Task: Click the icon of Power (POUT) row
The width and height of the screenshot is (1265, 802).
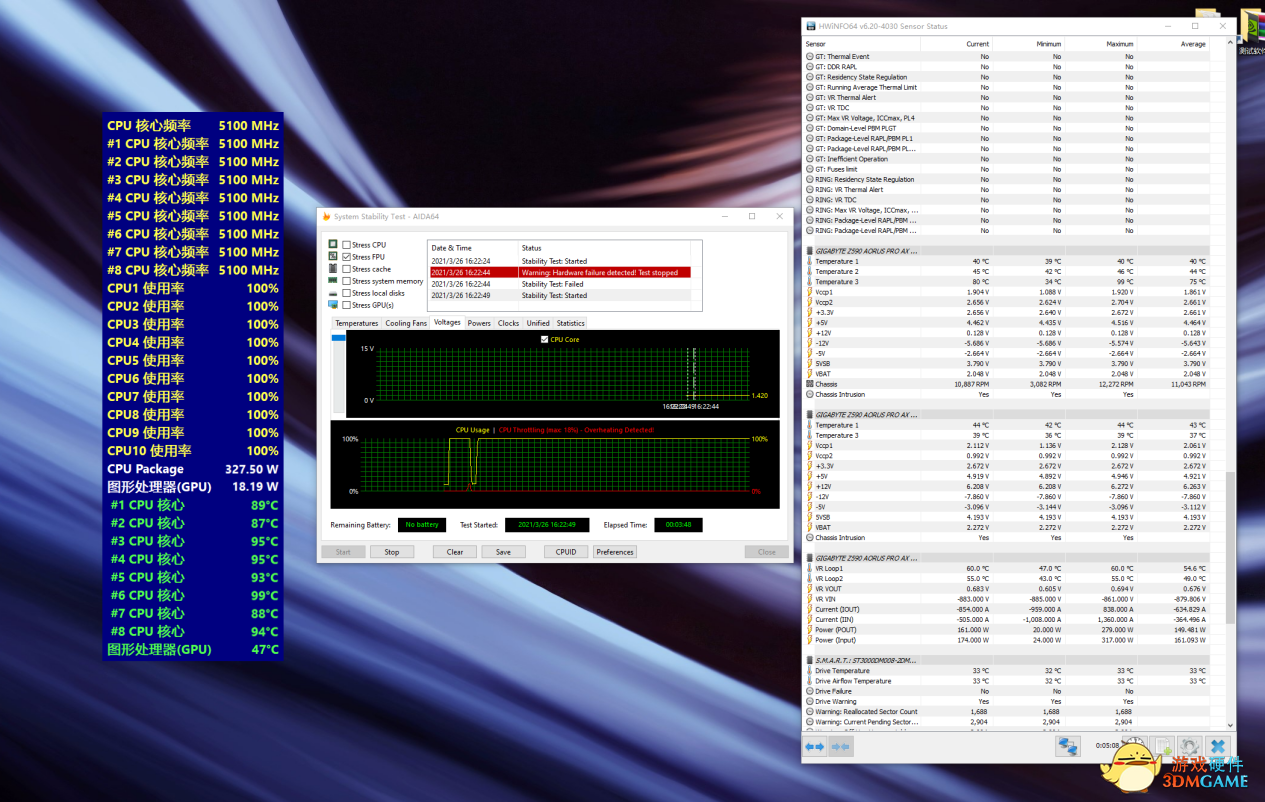Action: coord(809,630)
